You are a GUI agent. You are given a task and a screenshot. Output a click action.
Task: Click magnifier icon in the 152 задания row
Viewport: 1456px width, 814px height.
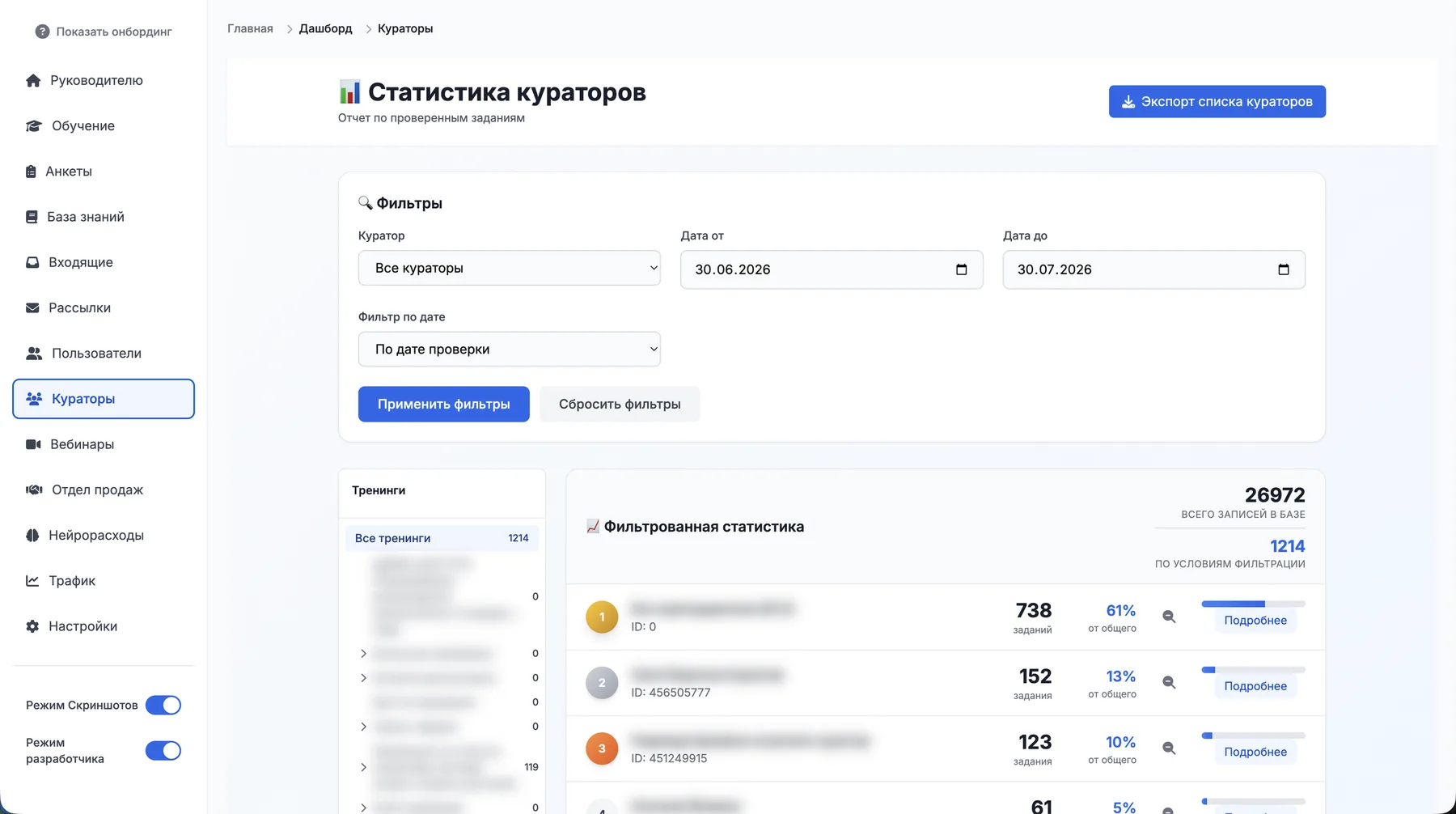pyautogui.click(x=1169, y=682)
